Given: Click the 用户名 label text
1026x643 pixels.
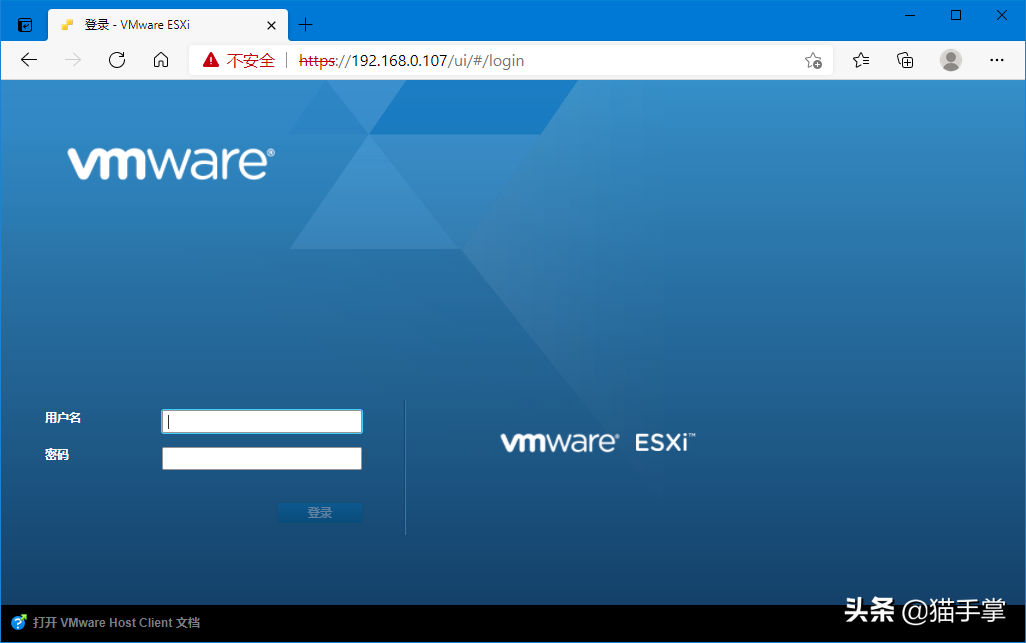Looking at the screenshot, I should (x=63, y=418).
